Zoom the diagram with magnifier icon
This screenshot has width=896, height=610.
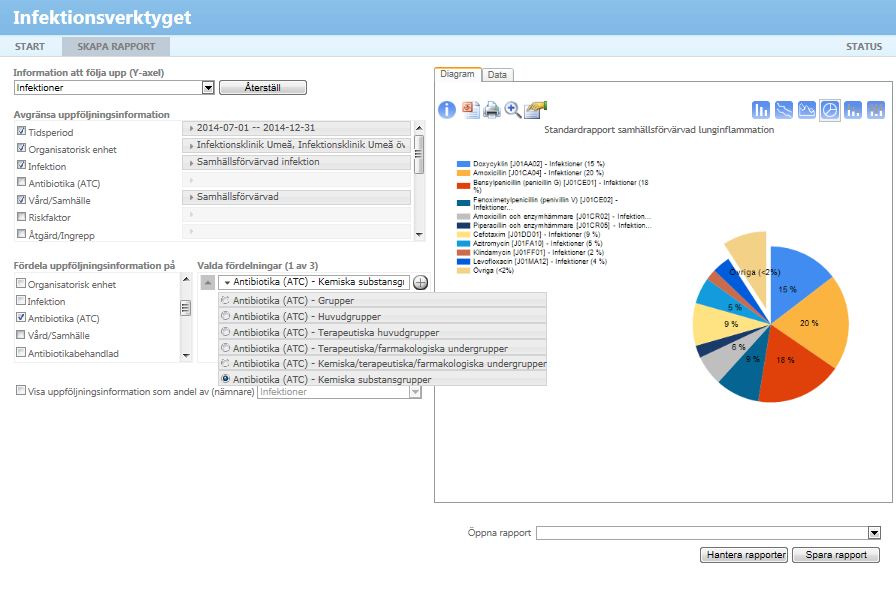(513, 110)
